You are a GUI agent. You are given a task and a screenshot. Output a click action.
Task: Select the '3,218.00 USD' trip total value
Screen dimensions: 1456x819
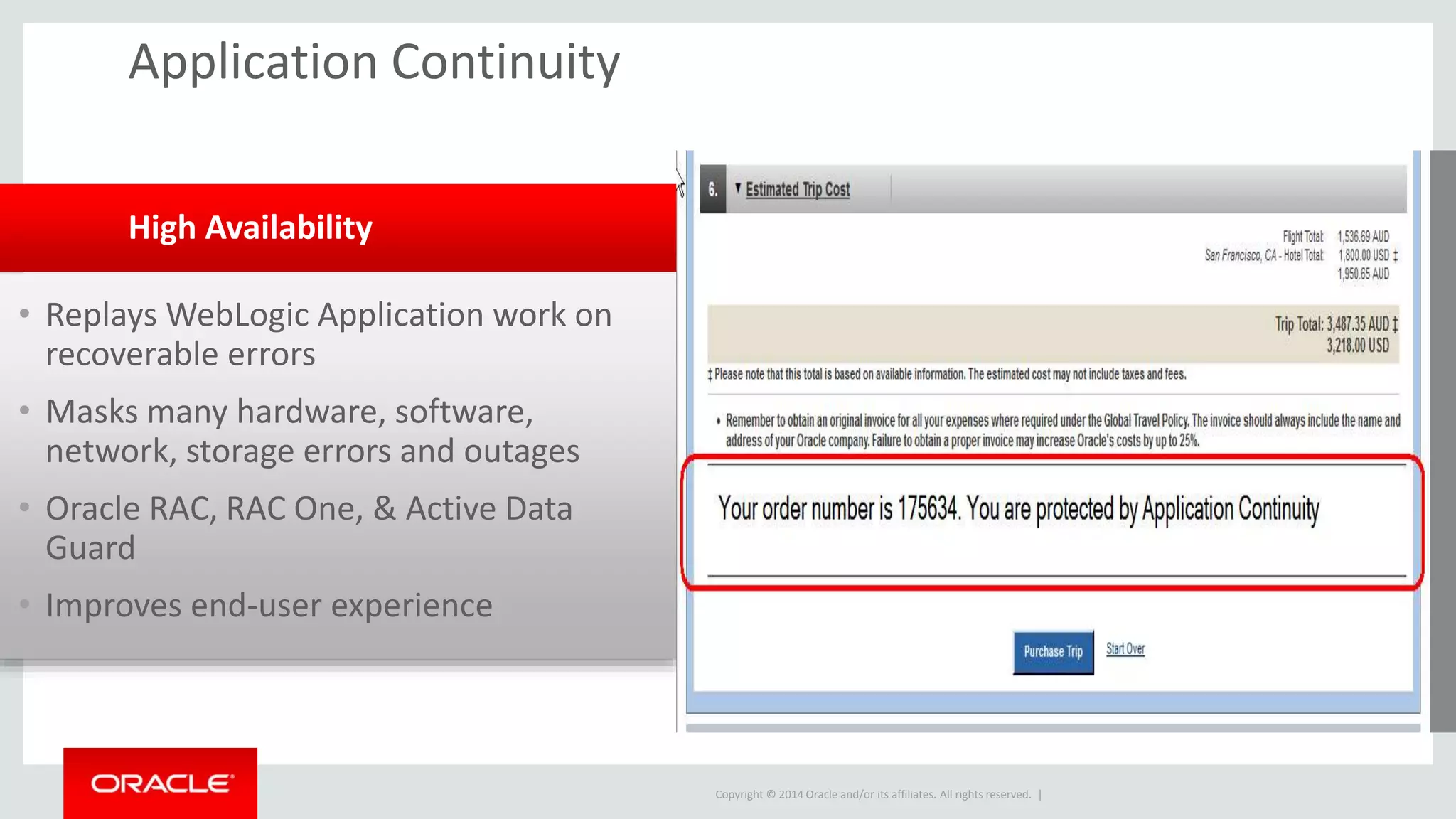(1357, 346)
